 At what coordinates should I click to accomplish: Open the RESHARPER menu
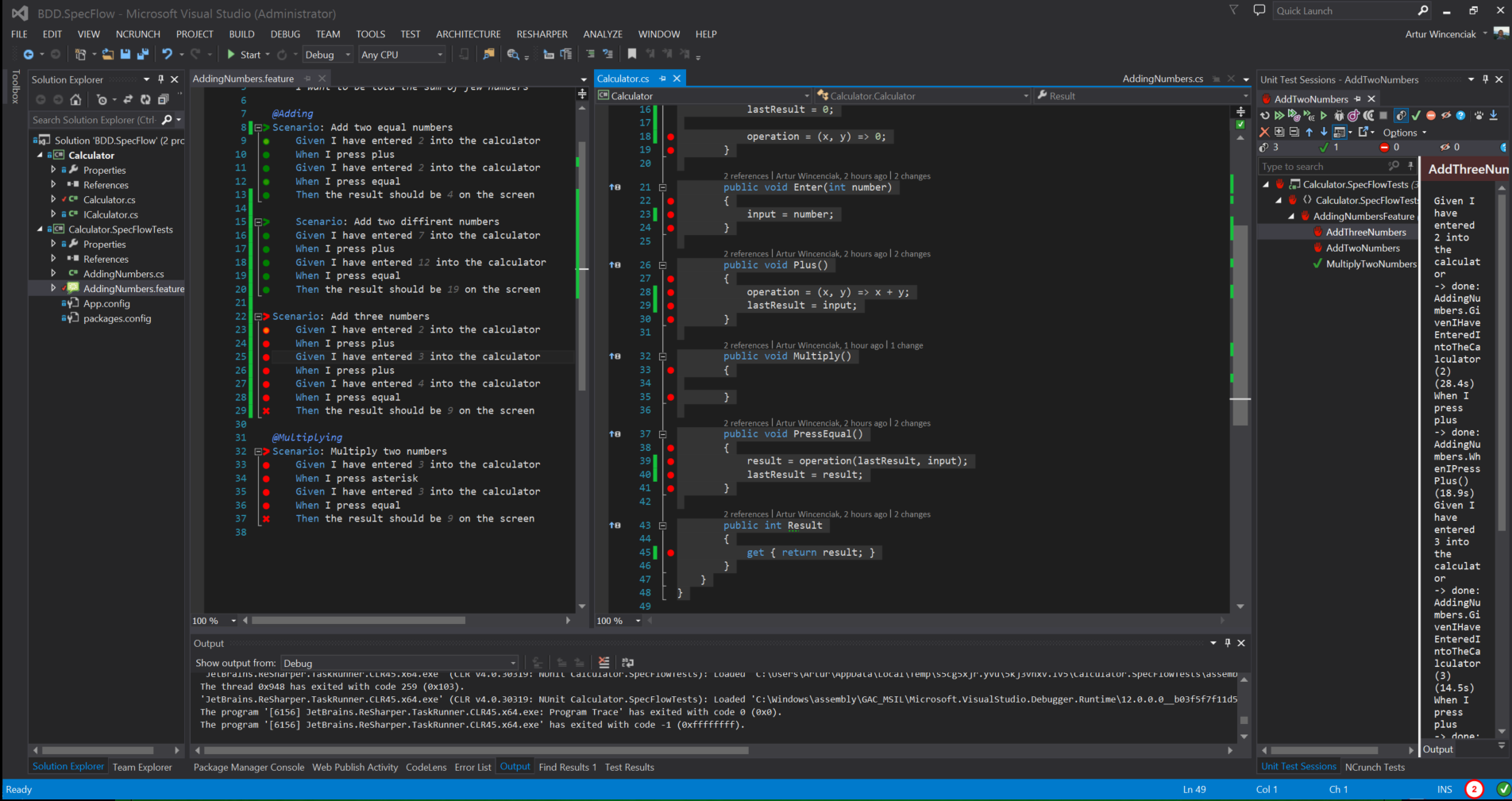[542, 34]
